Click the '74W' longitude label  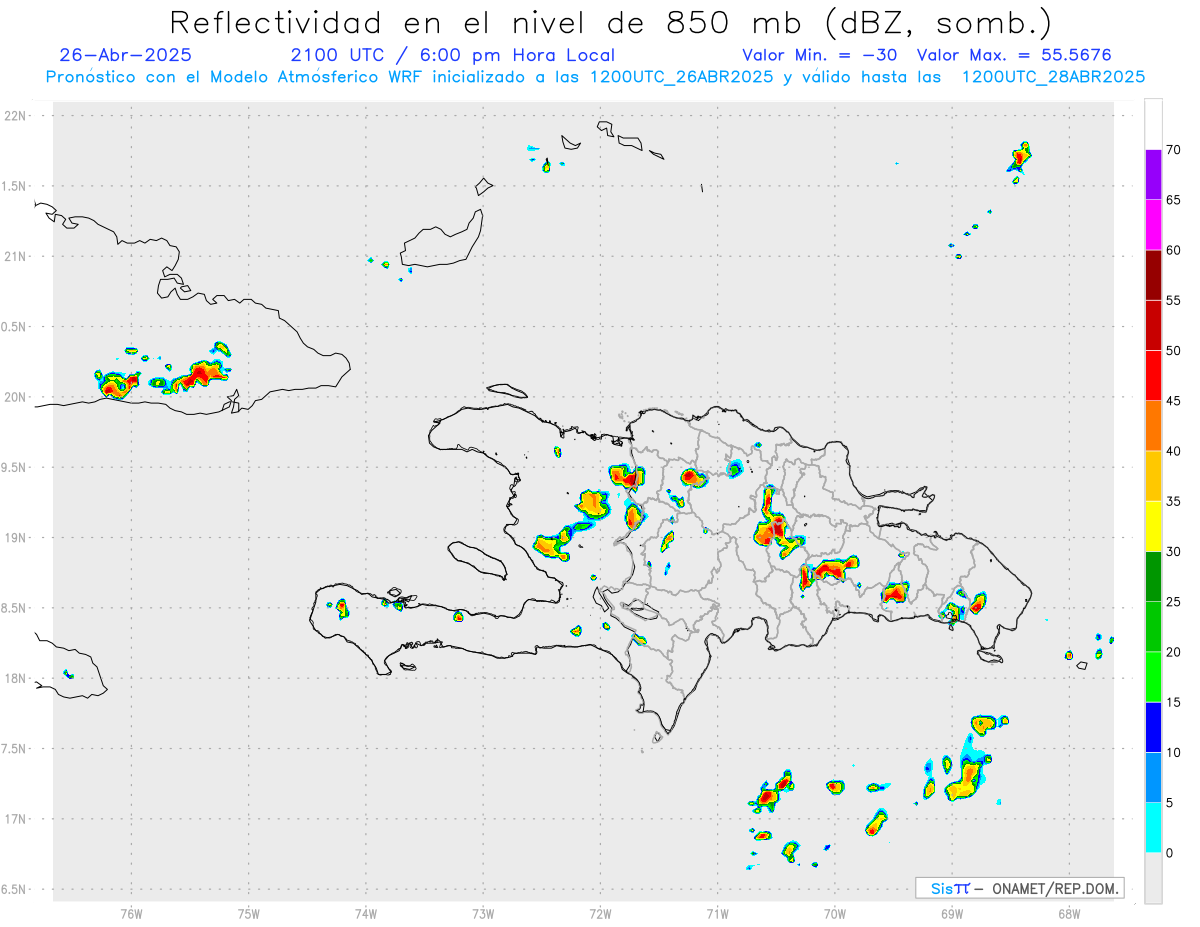pyautogui.click(x=366, y=913)
